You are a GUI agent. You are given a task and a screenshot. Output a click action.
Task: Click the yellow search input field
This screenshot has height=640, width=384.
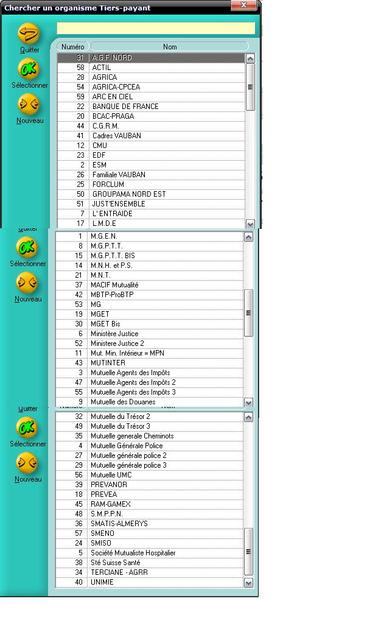click(156, 28)
